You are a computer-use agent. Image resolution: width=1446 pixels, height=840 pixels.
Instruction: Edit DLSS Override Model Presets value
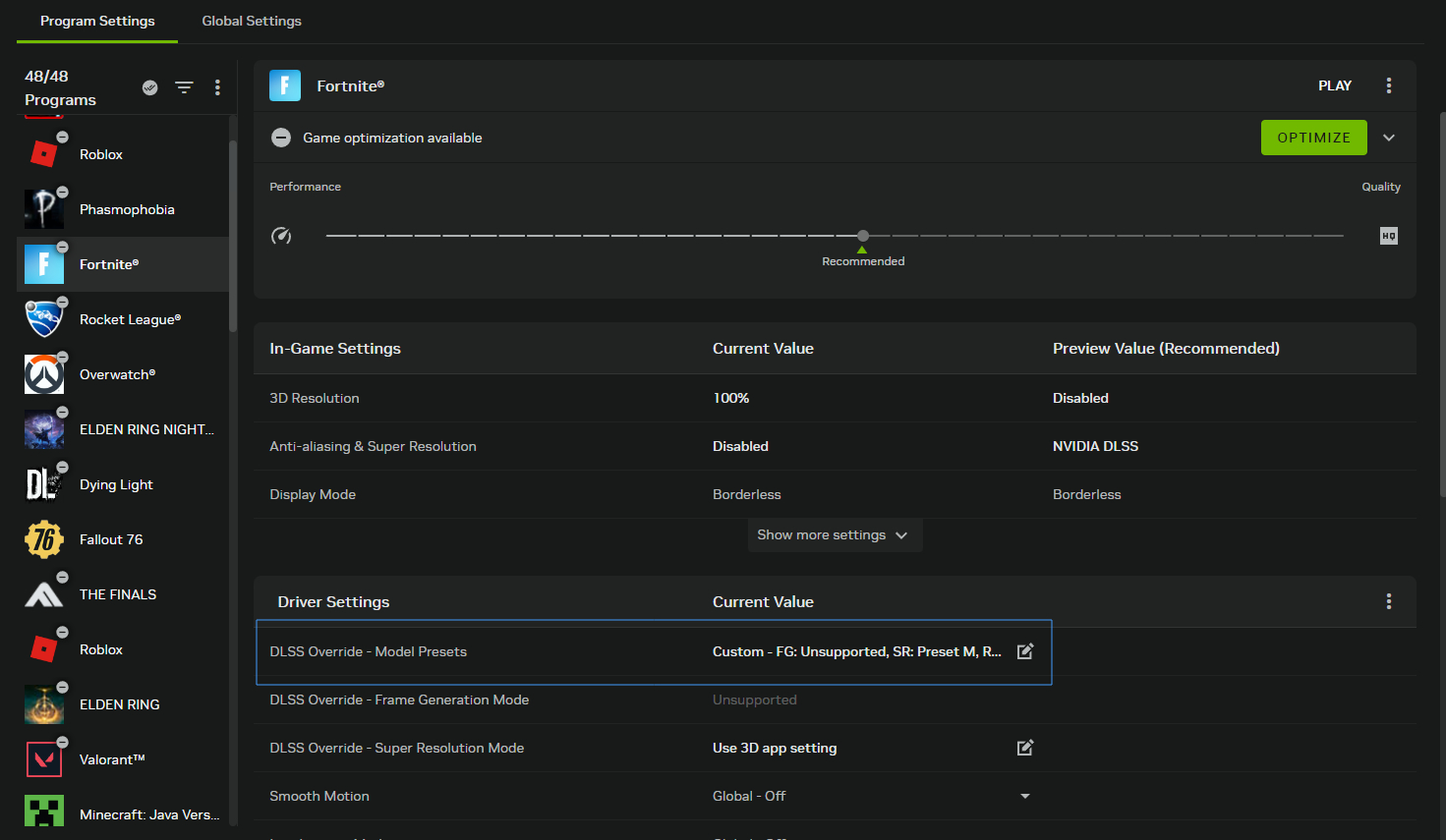pyautogui.click(x=1025, y=651)
